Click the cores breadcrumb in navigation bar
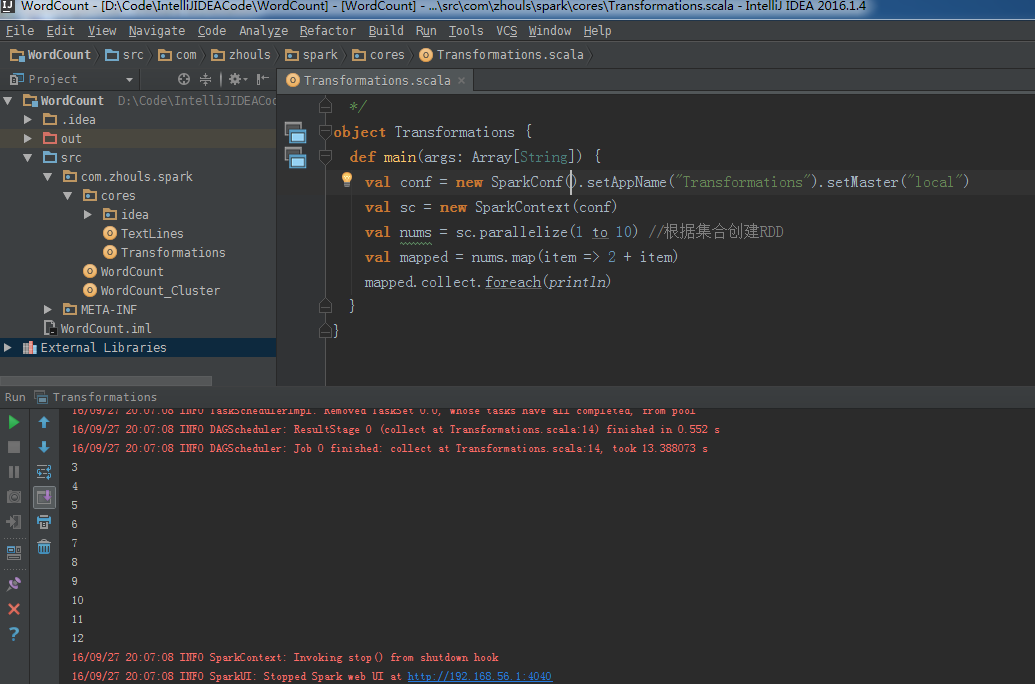Screen dimensions: 1035x684 pyautogui.click(x=378, y=55)
